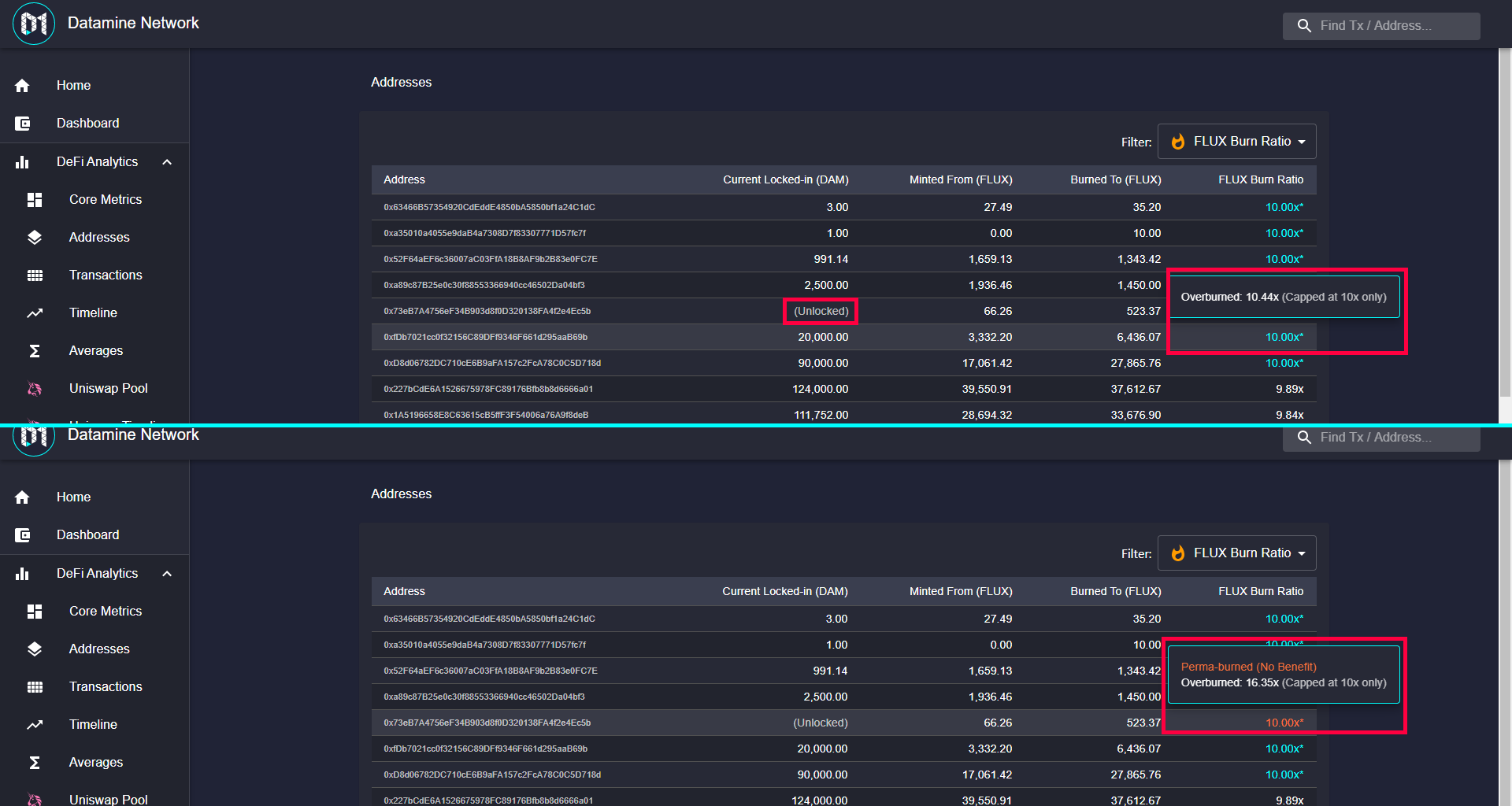Open Core Metrics in the upper sidebar
Viewport: 1512px width, 806px height.
click(94, 200)
